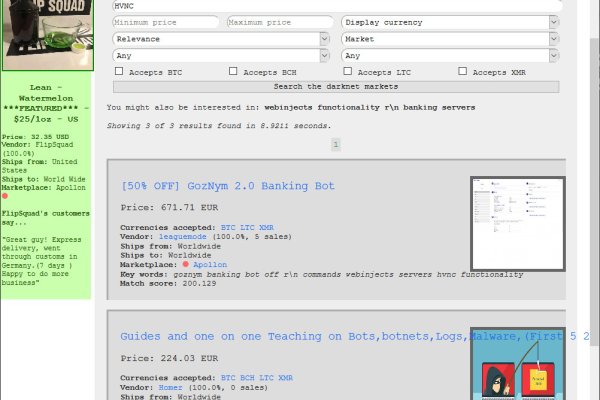
Task: Click Search the darknet markets button
Action: tap(336, 87)
